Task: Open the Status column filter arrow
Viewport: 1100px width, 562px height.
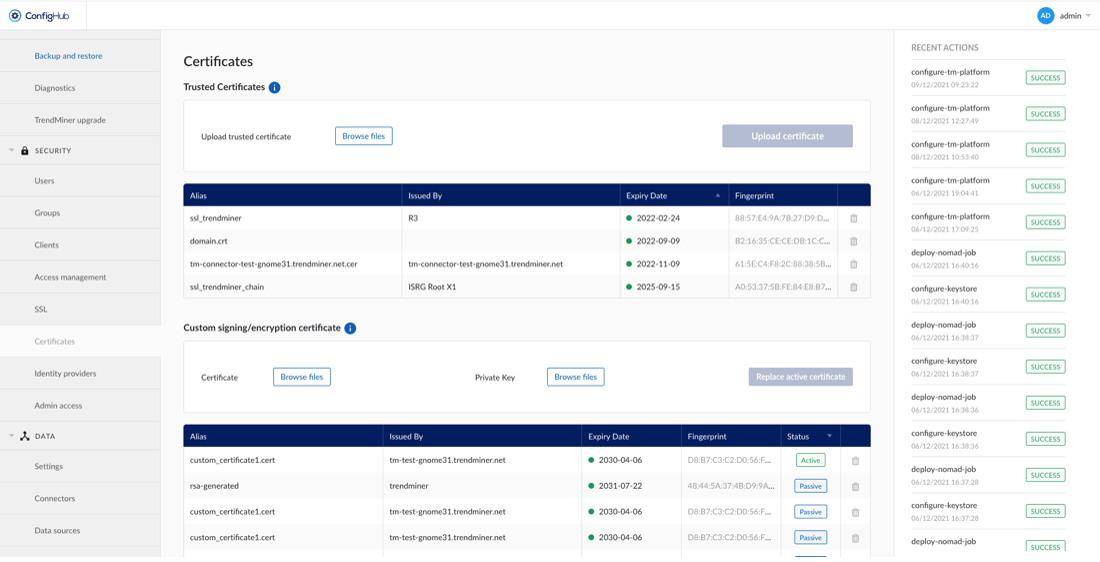Action: tap(829, 436)
